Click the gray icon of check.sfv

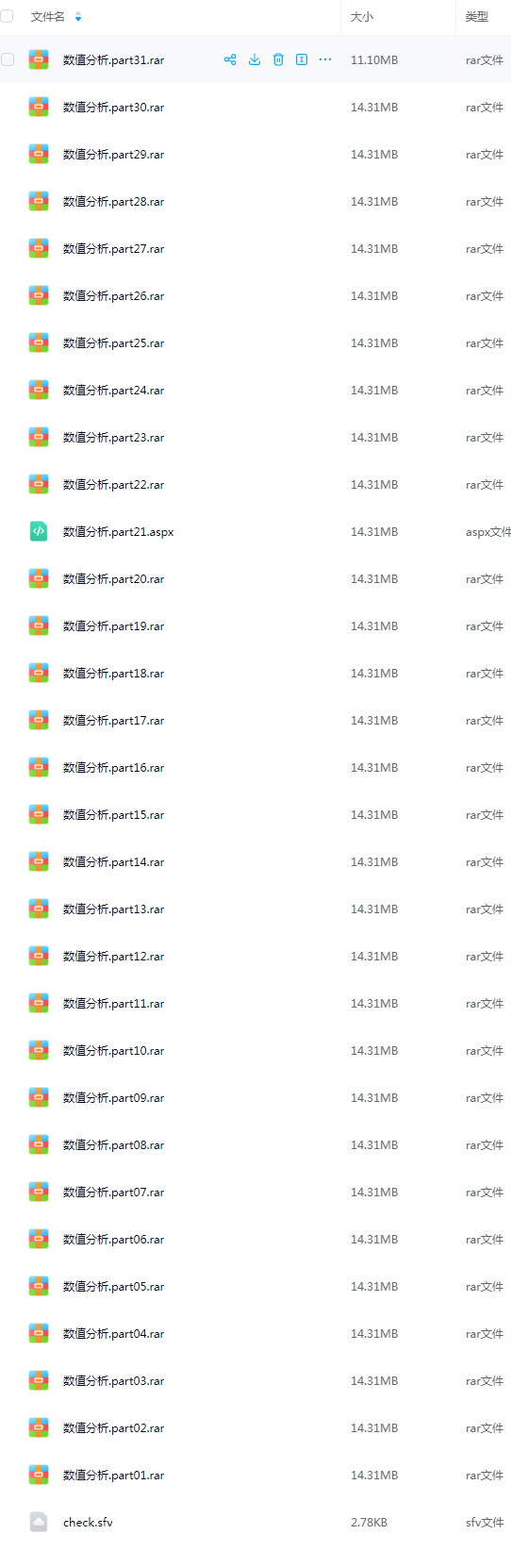[39, 1522]
